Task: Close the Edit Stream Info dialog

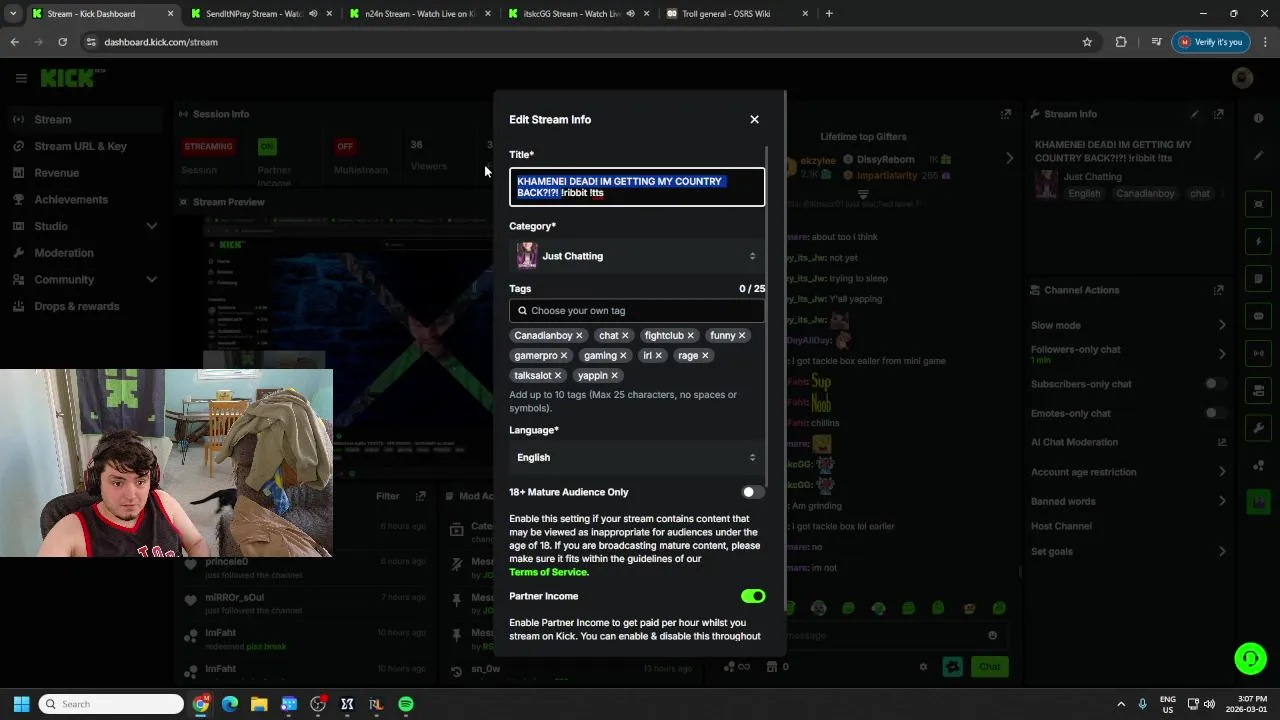Action: click(x=754, y=119)
